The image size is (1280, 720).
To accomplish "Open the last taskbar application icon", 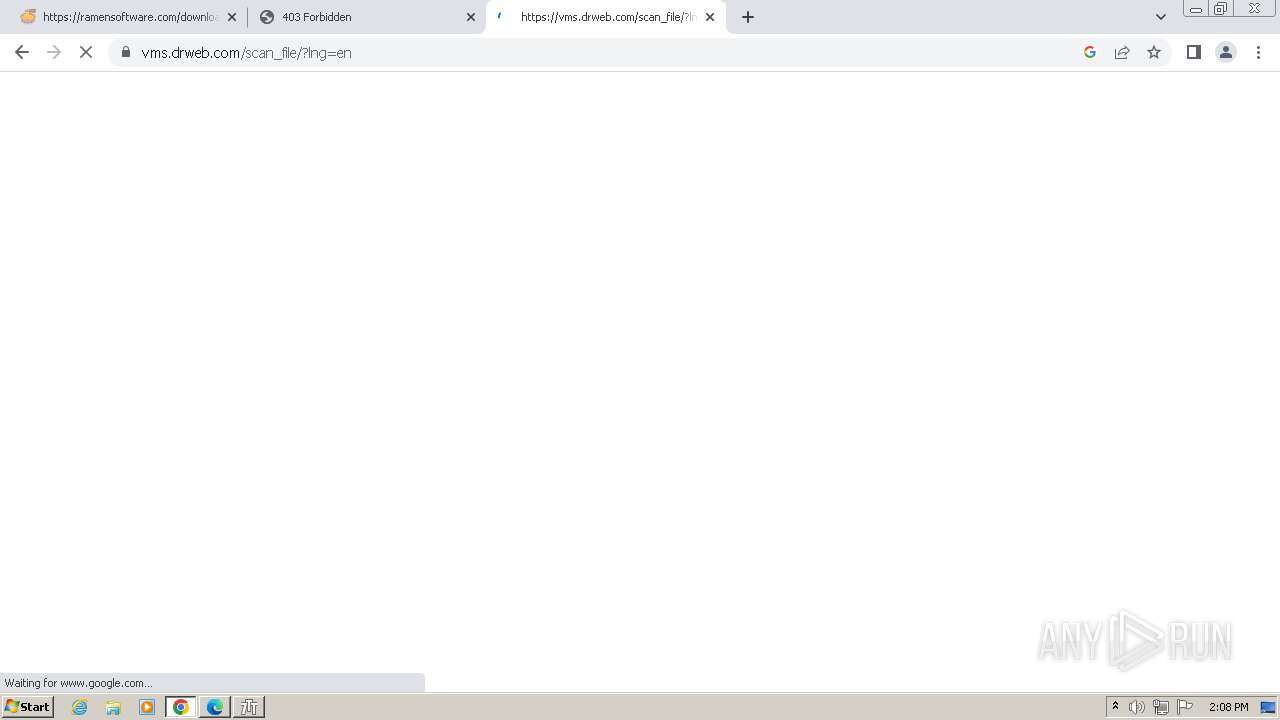I will (x=249, y=707).
